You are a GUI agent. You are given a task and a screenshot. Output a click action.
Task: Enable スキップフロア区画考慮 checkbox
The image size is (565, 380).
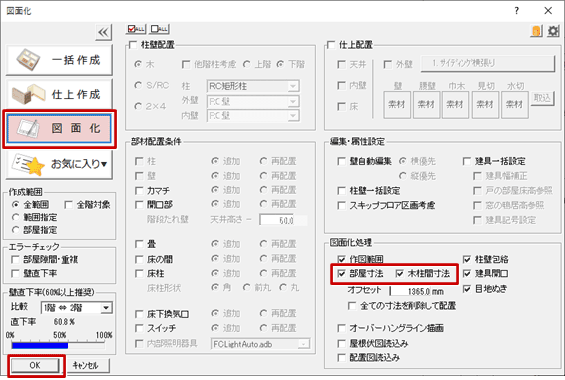341,205
